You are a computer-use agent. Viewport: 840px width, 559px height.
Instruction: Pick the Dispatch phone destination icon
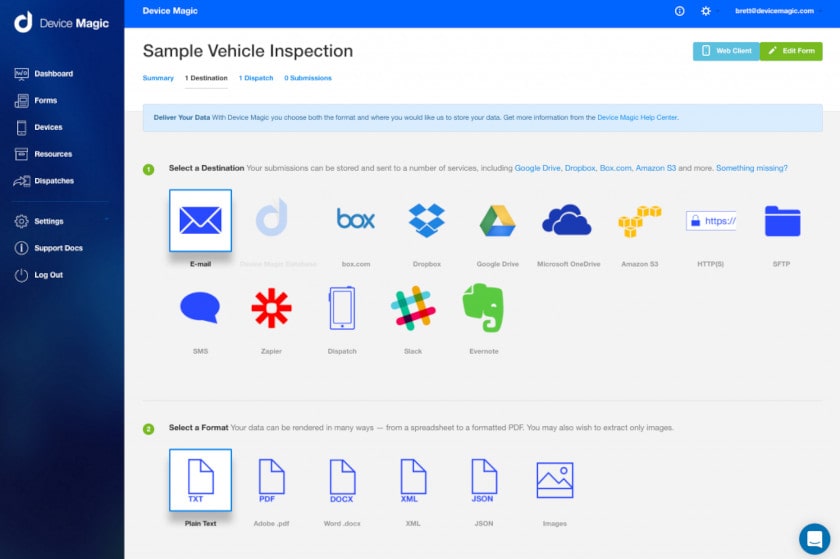[x=342, y=308]
